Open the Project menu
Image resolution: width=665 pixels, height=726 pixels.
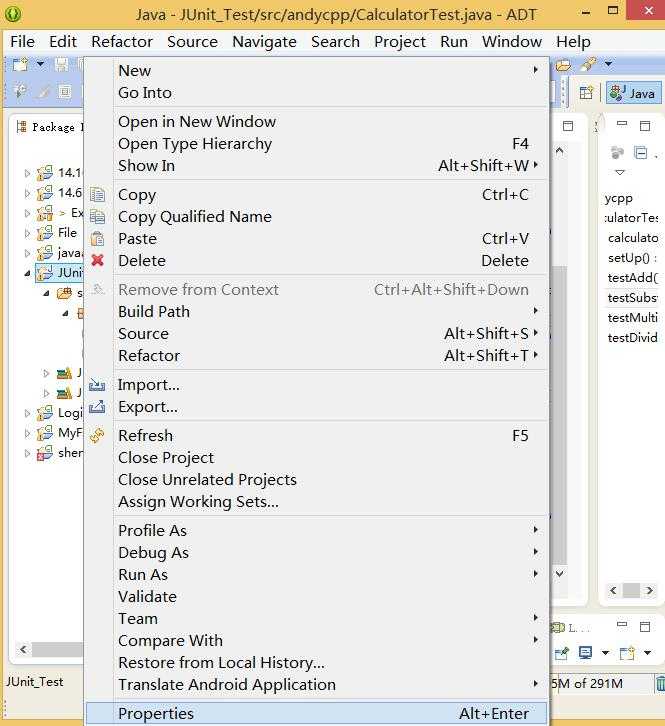point(400,42)
